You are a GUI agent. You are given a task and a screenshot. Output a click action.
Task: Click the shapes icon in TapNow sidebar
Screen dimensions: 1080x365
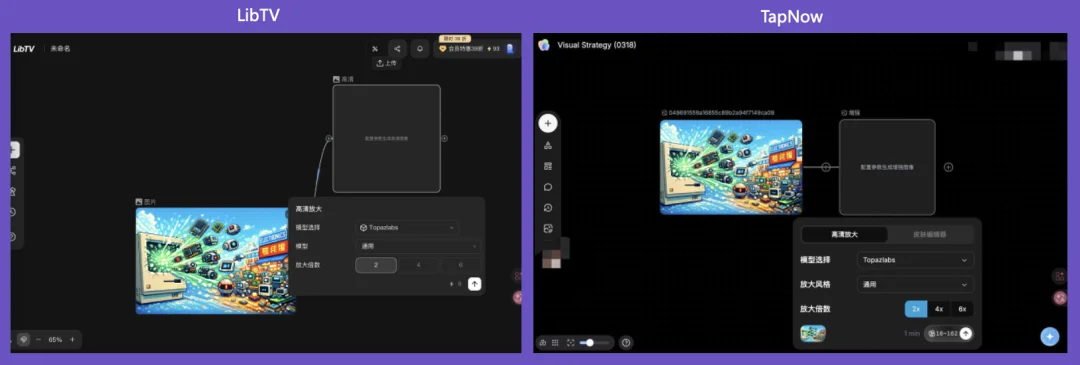coord(548,145)
